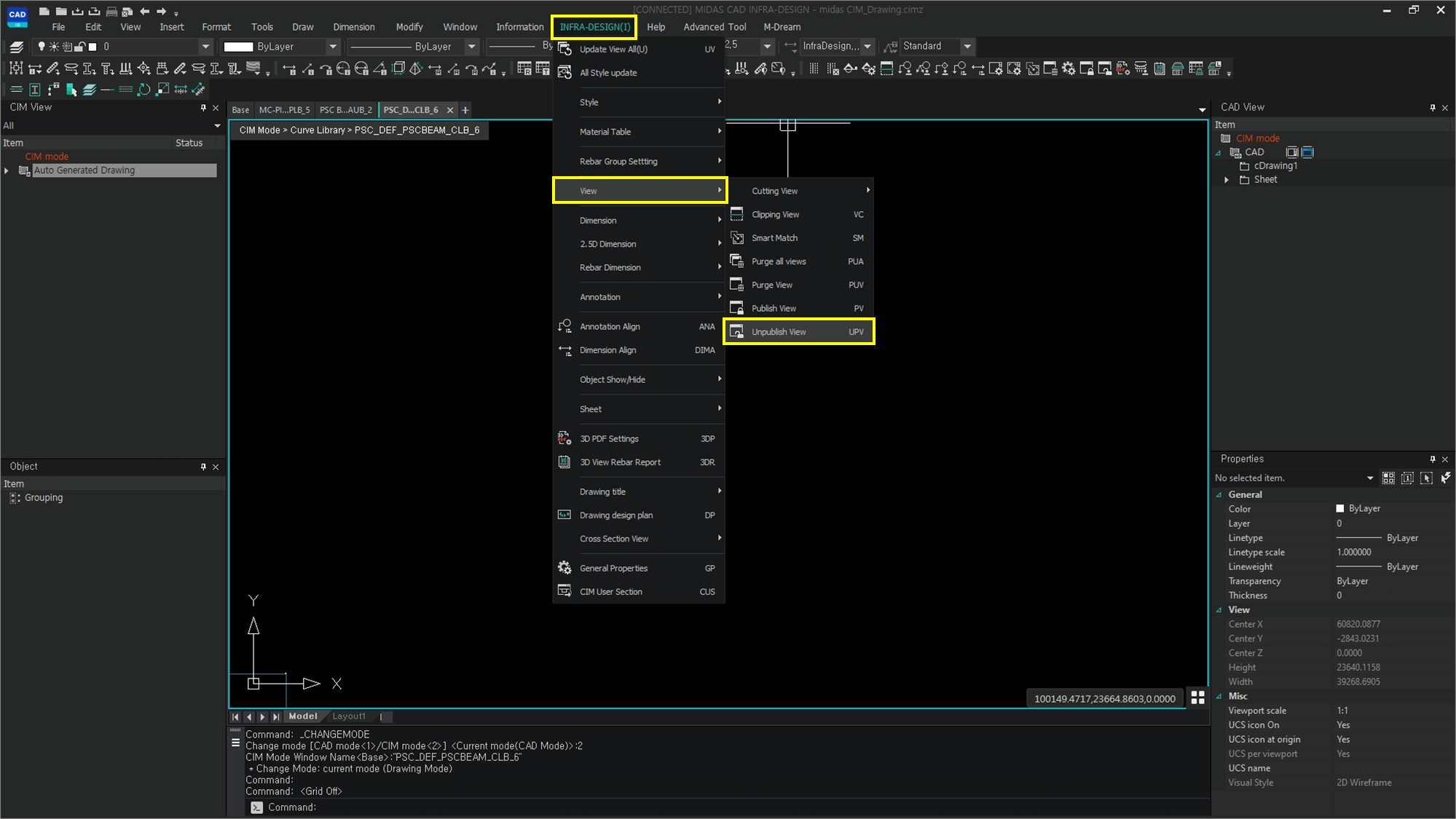Click the Publish View lock toolbar icon
The height and width of the screenshot is (819, 1456).
pyautogui.click(x=1087, y=68)
